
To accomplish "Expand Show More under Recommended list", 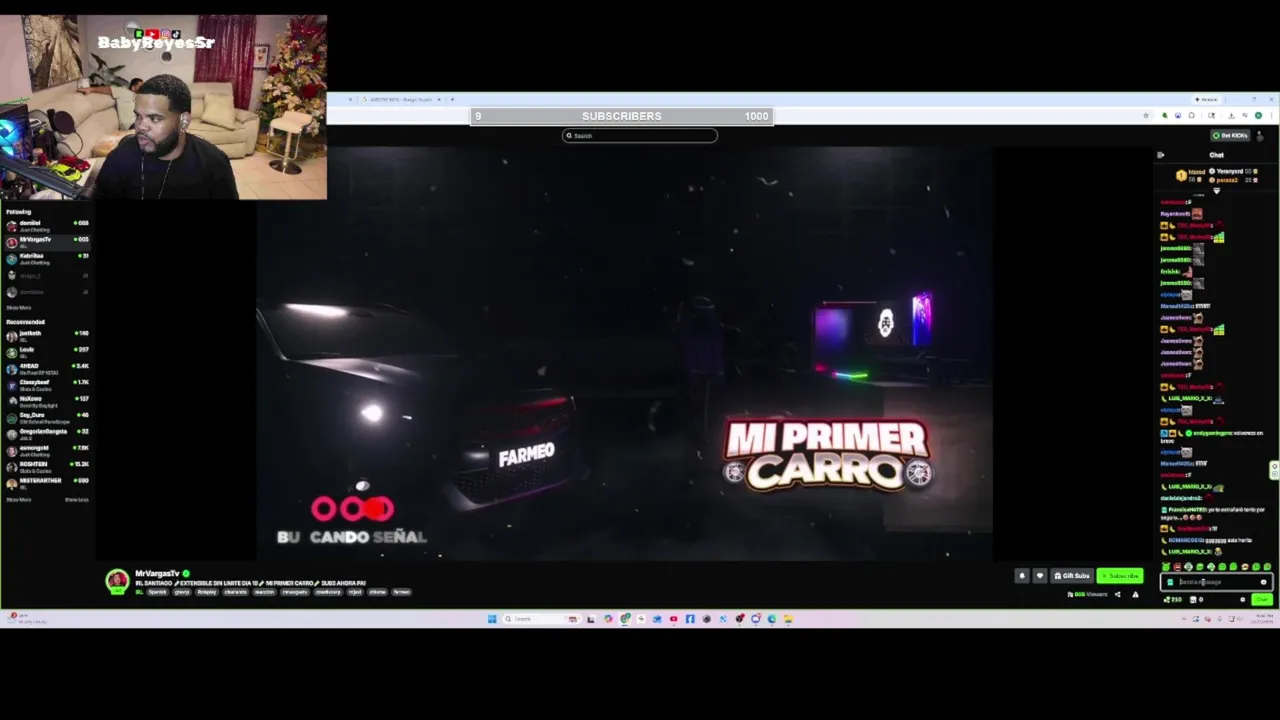I will tap(19, 499).
